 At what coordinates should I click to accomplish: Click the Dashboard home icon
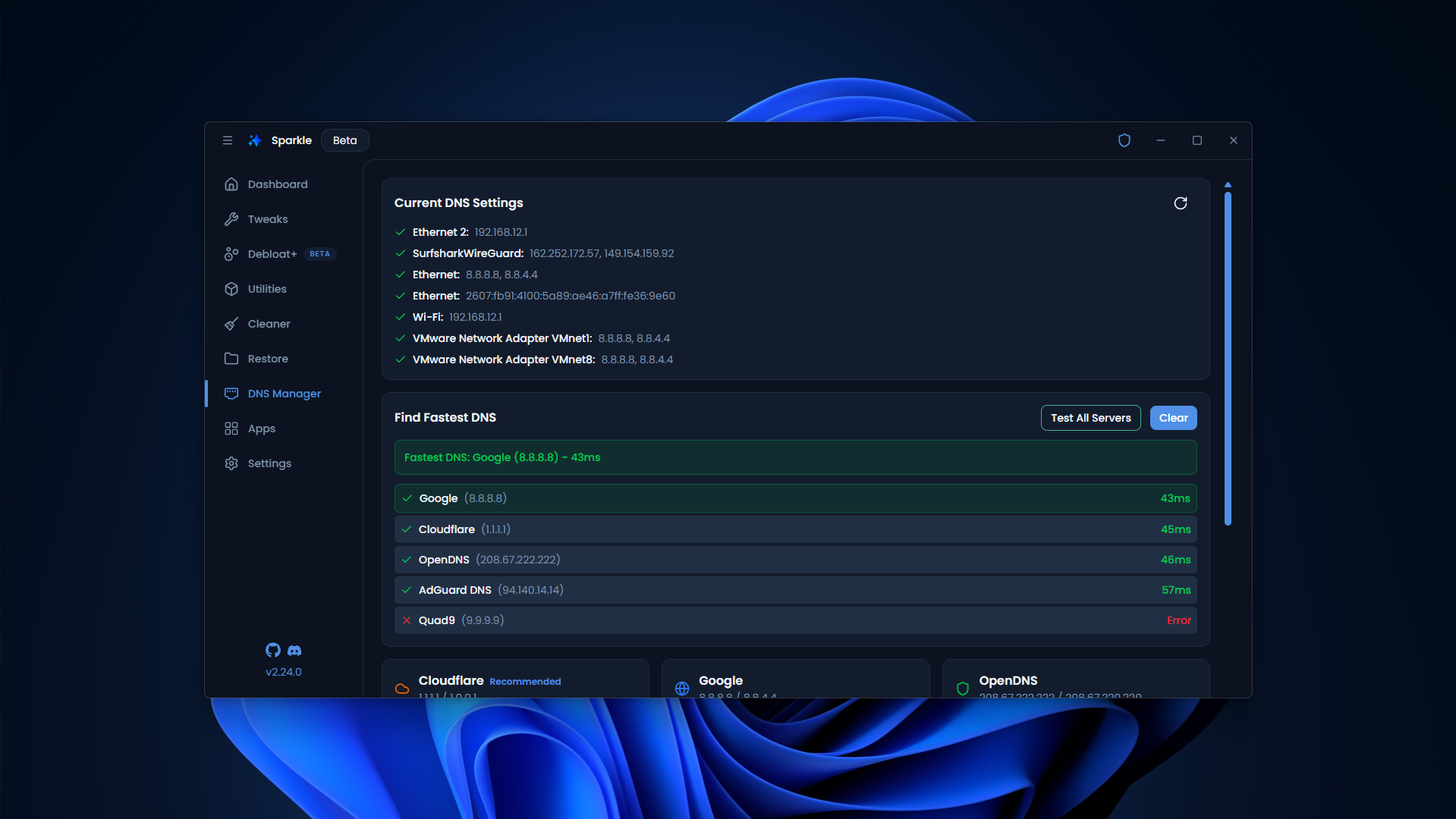pos(231,184)
